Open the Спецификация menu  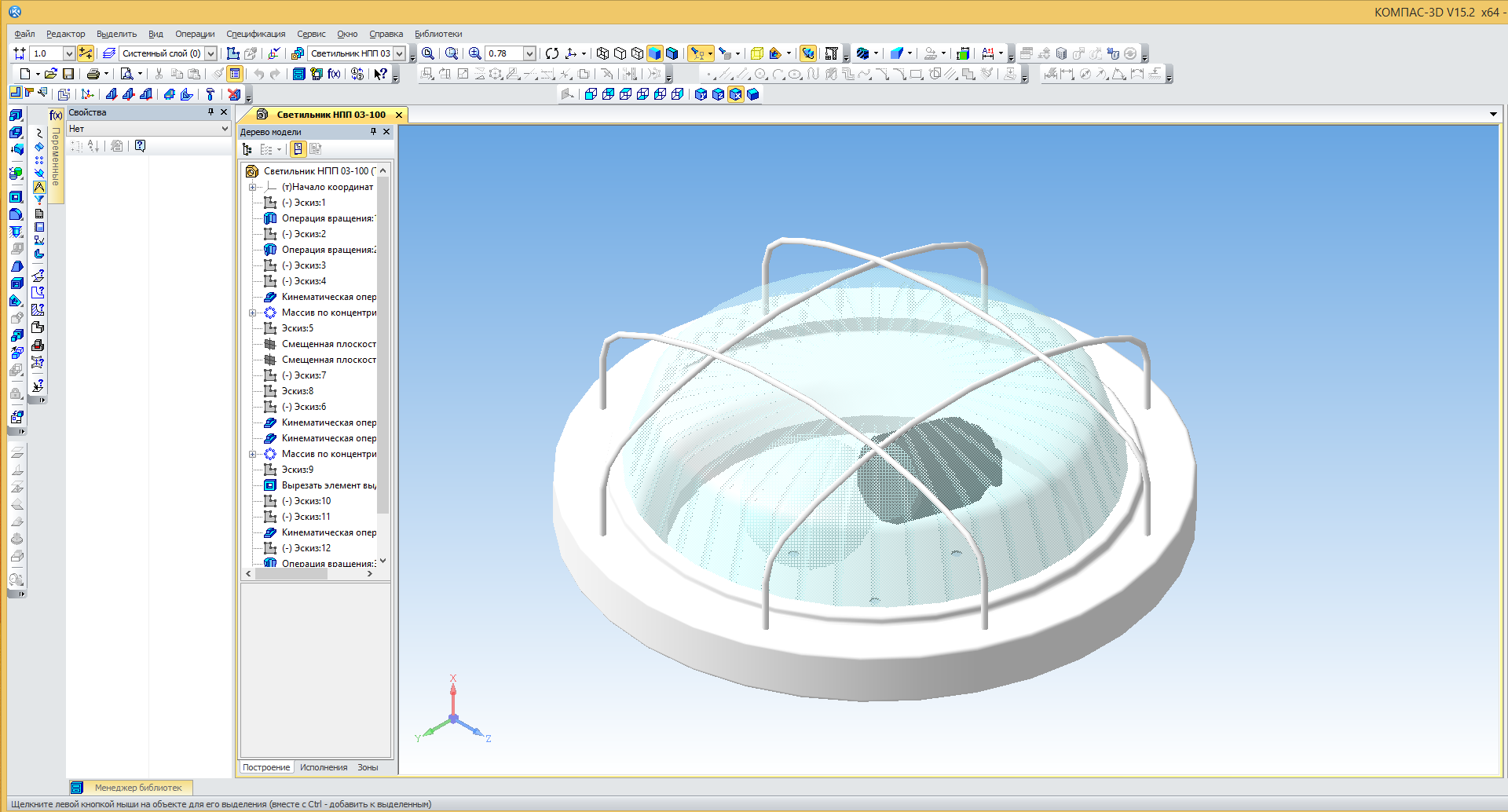pyautogui.click(x=256, y=34)
